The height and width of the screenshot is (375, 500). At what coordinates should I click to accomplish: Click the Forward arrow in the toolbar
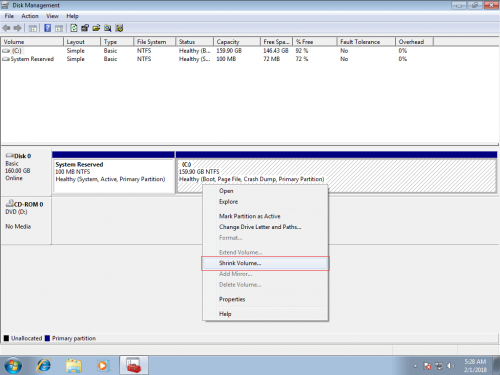[x=17, y=28]
